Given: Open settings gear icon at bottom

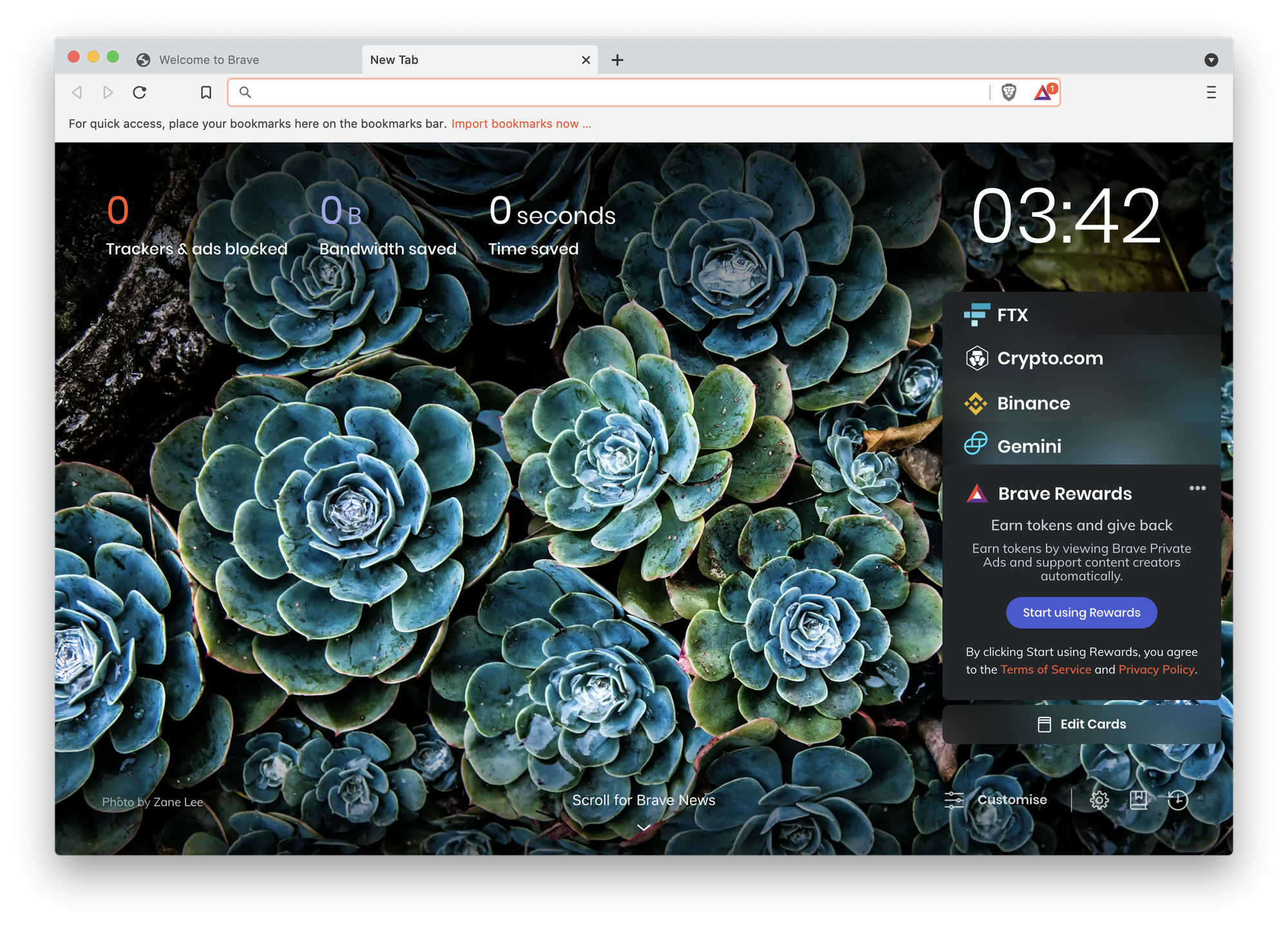Looking at the screenshot, I should [x=1099, y=800].
